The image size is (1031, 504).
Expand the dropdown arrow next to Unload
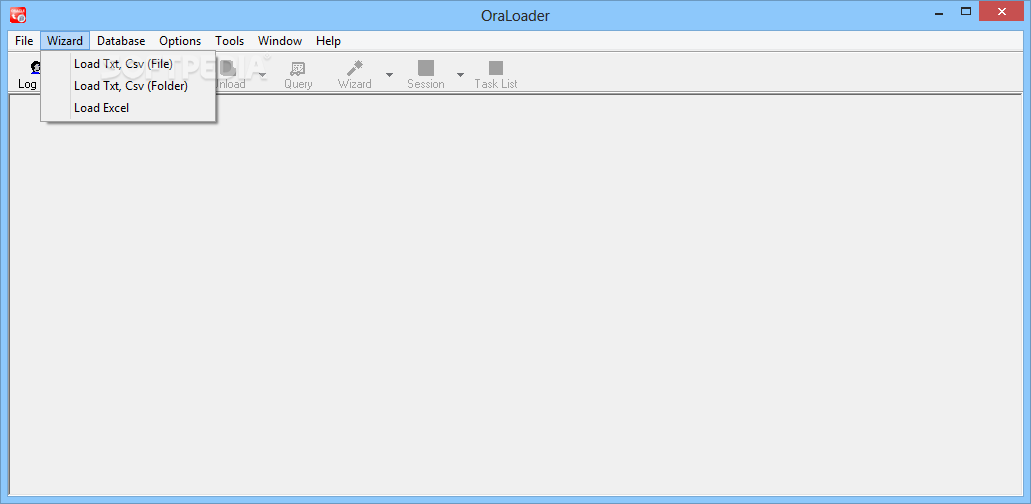(x=262, y=74)
